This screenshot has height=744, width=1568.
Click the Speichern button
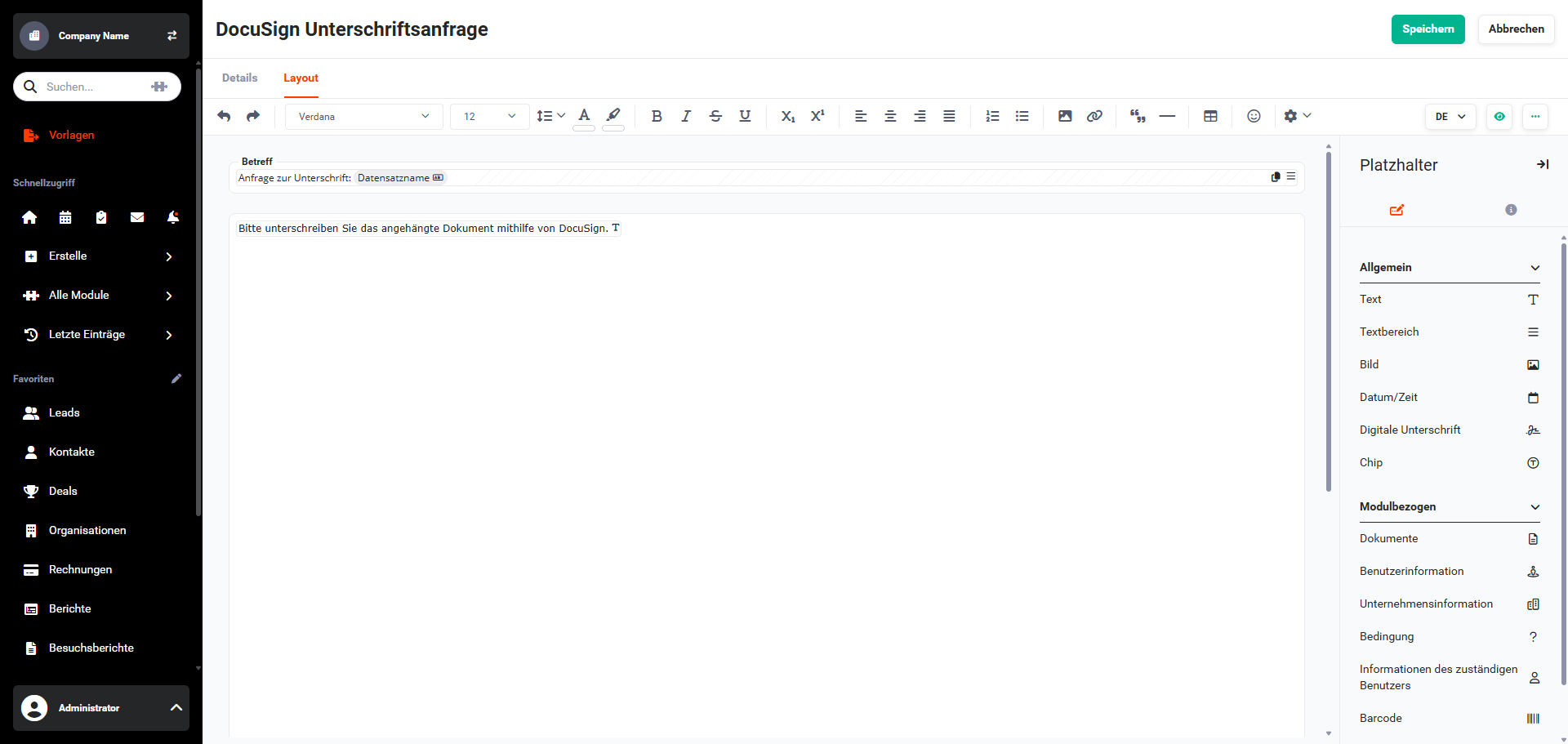click(x=1428, y=29)
